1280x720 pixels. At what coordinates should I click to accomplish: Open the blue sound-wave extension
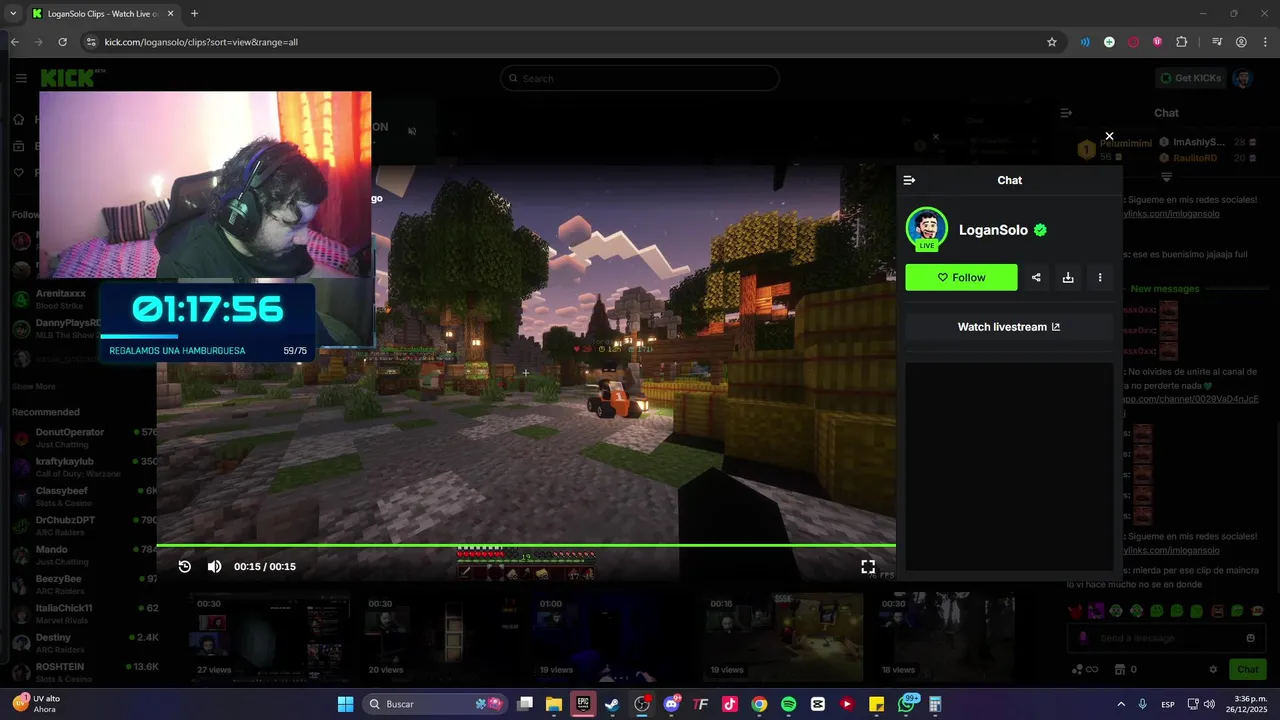pos(1085,42)
